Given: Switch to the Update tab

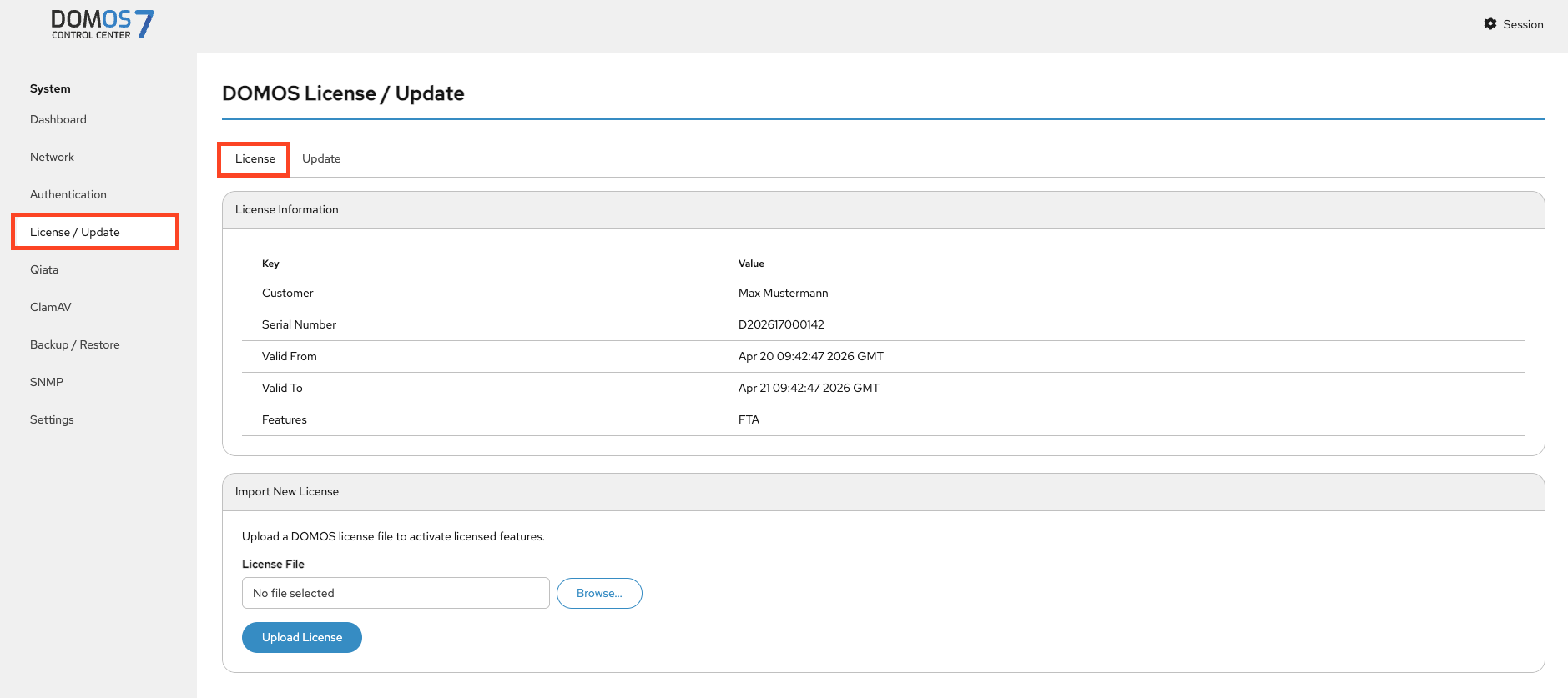Looking at the screenshot, I should [321, 158].
